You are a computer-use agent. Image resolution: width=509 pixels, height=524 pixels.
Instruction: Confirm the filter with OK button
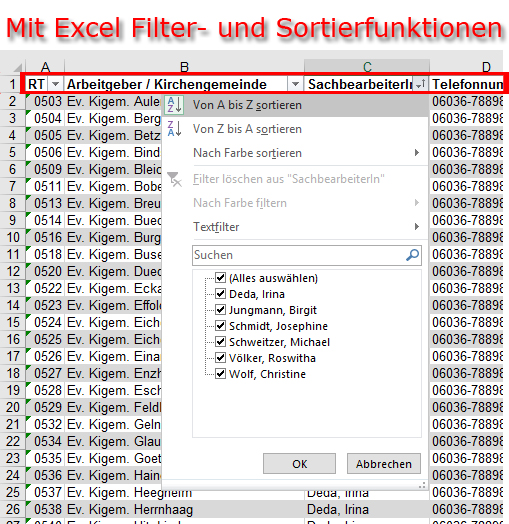pos(299,464)
